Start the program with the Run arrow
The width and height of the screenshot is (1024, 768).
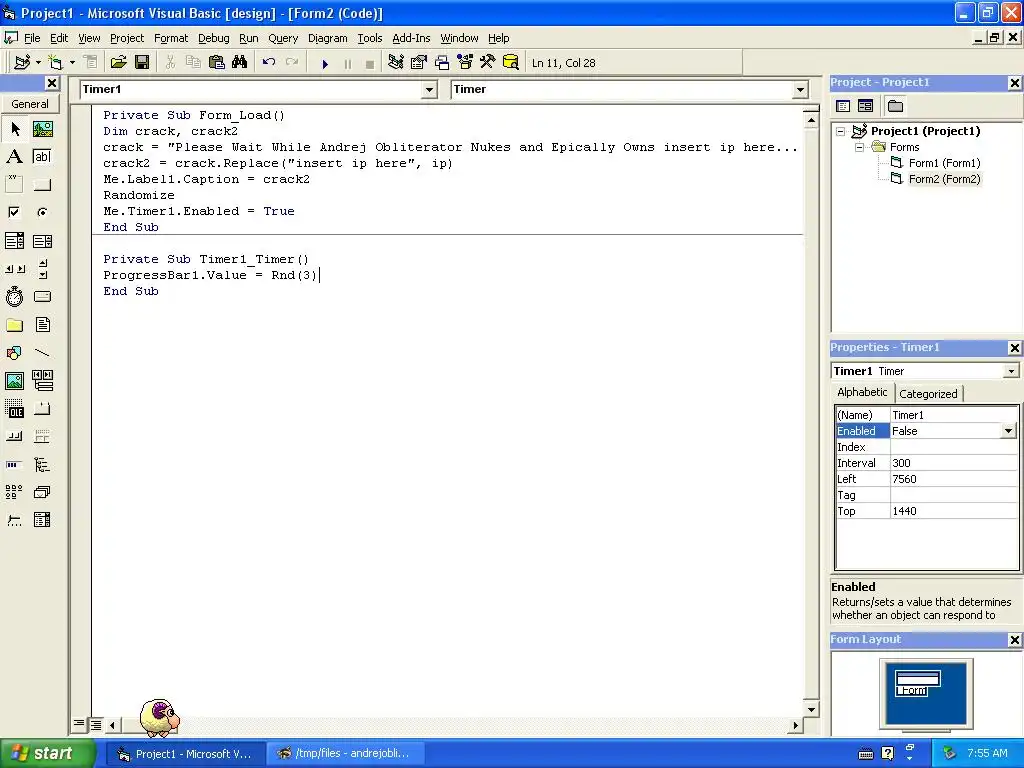click(325, 63)
